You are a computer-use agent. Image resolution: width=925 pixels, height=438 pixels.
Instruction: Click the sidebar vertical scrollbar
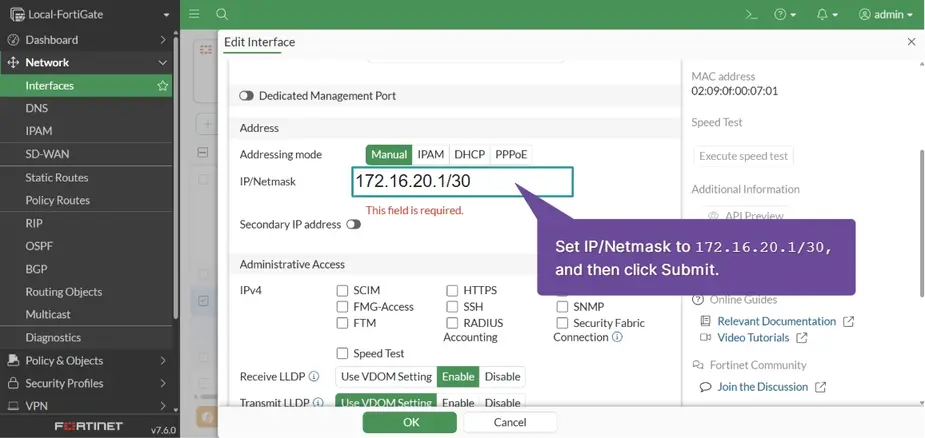[175, 177]
